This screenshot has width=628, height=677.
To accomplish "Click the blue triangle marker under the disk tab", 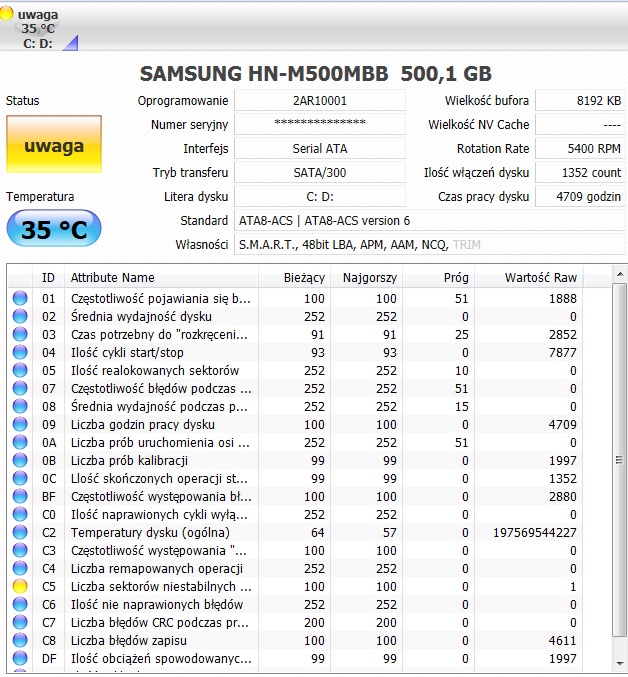I will (71, 43).
